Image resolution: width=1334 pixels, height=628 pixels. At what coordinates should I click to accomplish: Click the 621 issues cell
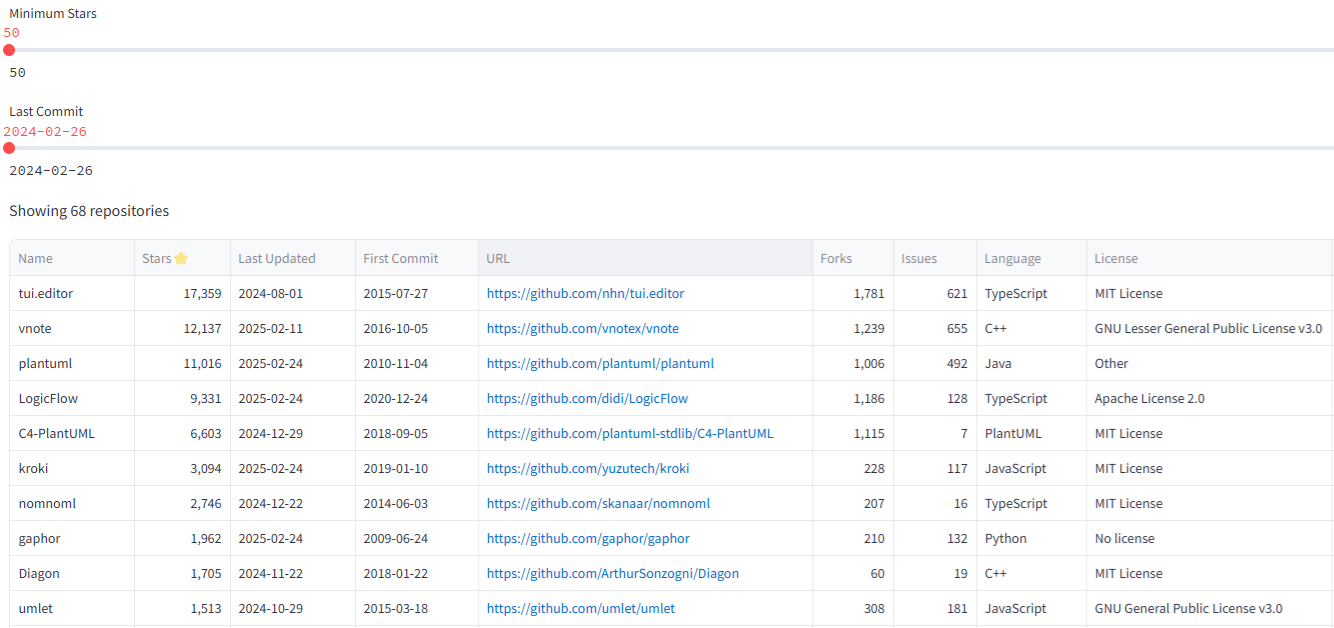point(935,294)
